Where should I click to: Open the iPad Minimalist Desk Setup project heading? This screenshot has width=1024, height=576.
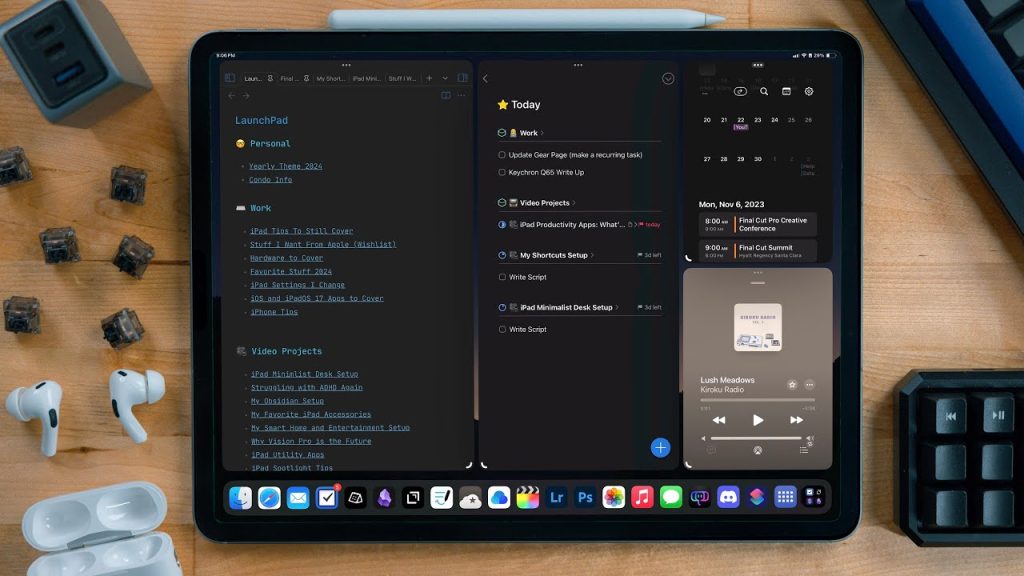[566, 308]
